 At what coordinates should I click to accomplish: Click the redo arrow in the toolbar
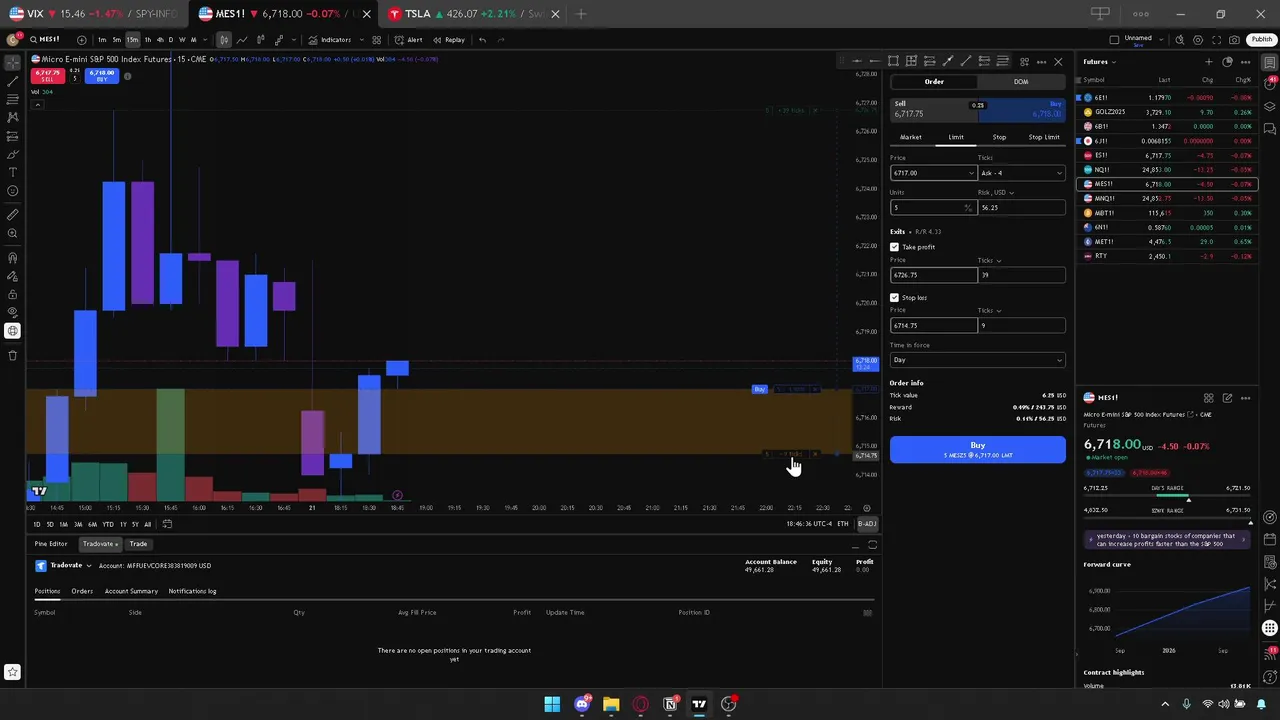(x=501, y=40)
